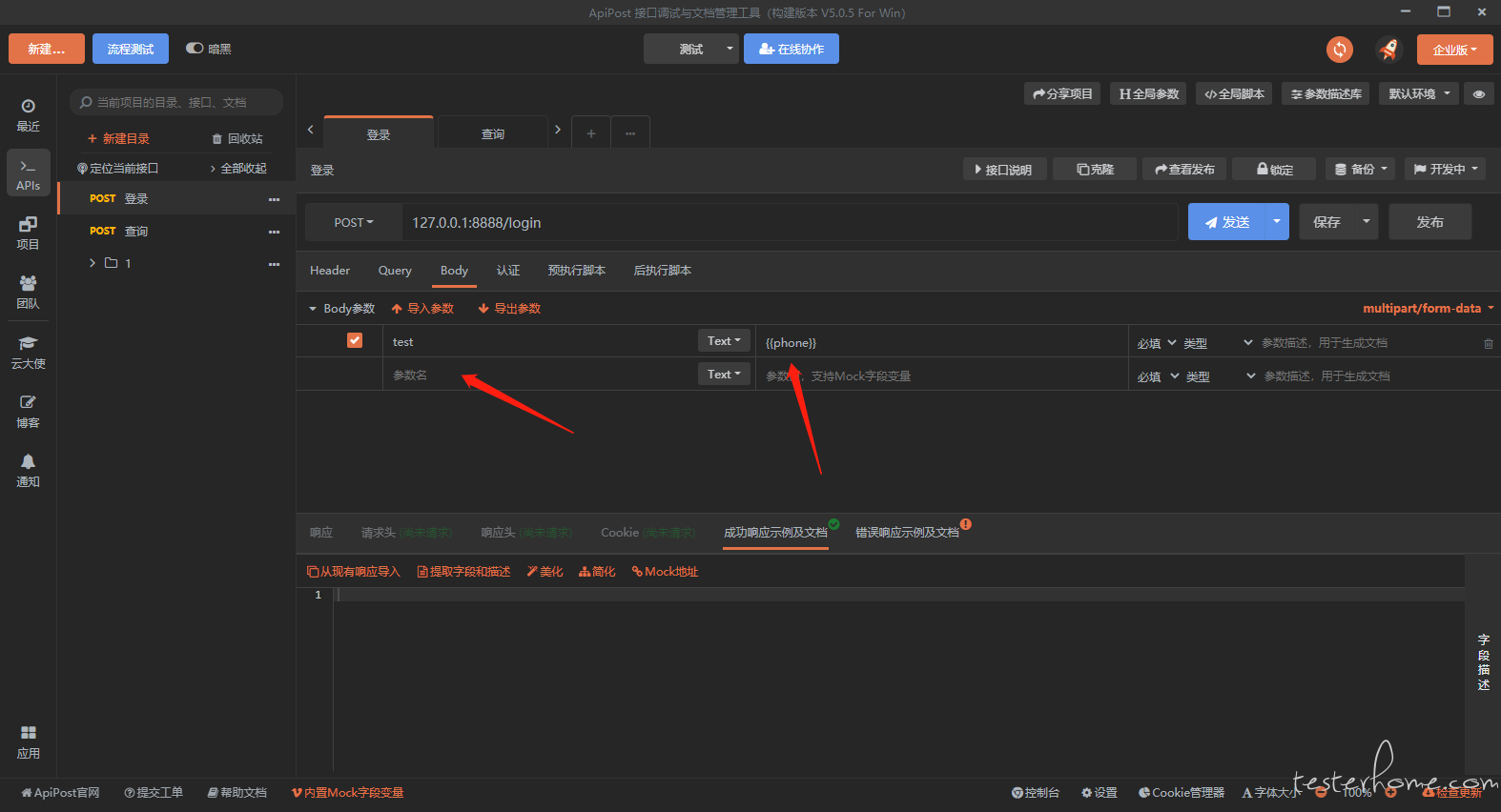Image resolution: width=1501 pixels, height=812 pixels.
Task: Open the 备份 backup dropdown
Action: [1361, 169]
